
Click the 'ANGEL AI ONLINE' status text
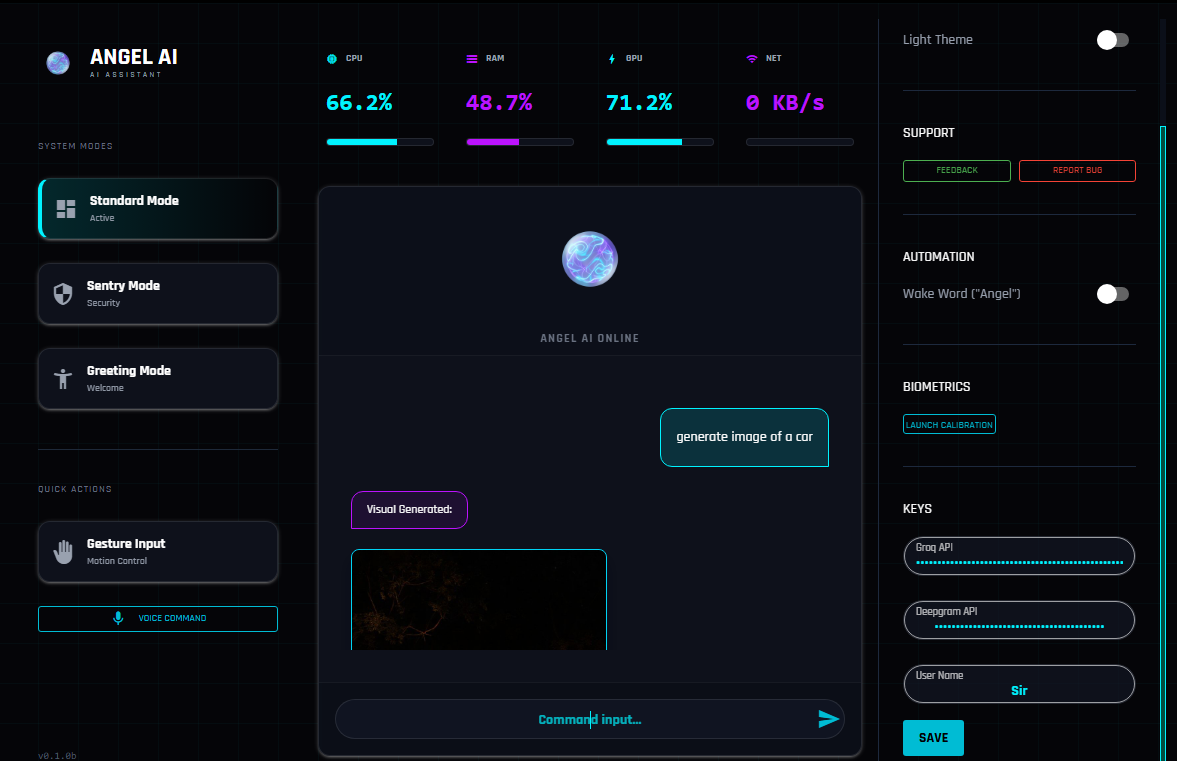pyautogui.click(x=590, y=338)
